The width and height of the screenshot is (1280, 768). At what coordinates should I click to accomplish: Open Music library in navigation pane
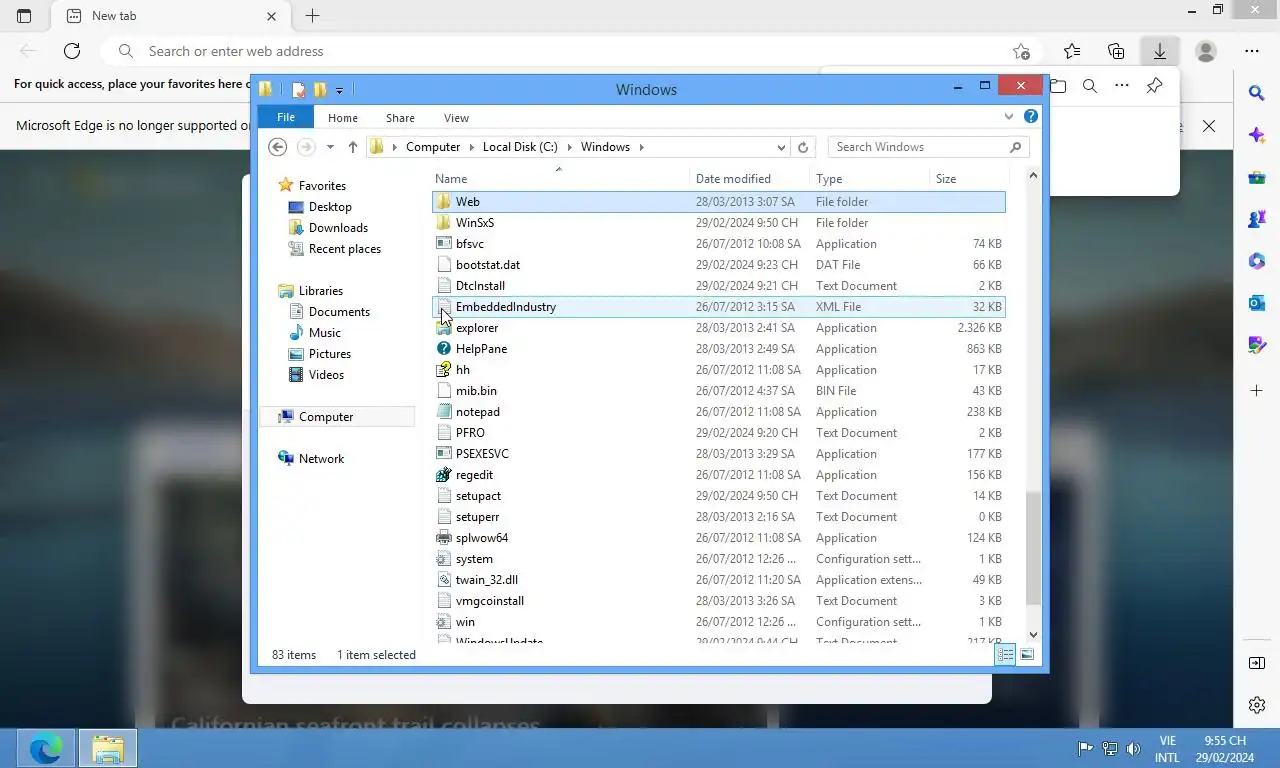point(324,333)
